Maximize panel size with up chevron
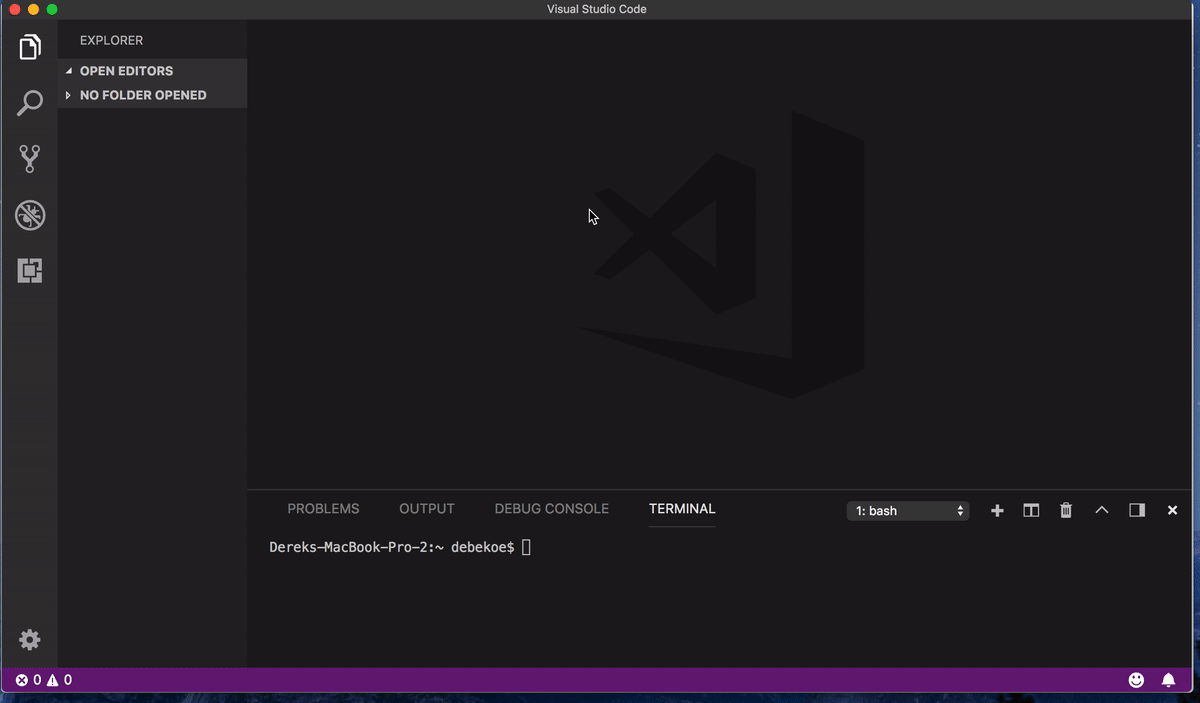 coord(1101,510)
